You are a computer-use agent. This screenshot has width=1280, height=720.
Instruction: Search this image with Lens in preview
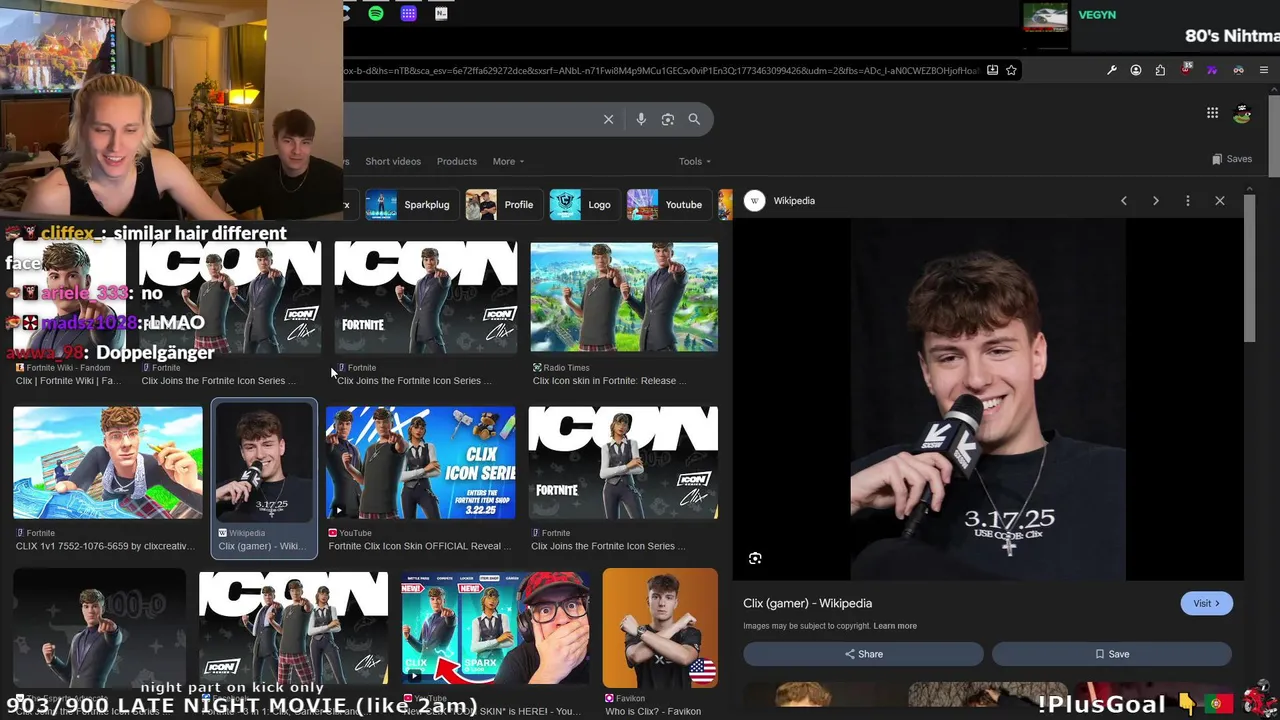click(x=755, y=558)
